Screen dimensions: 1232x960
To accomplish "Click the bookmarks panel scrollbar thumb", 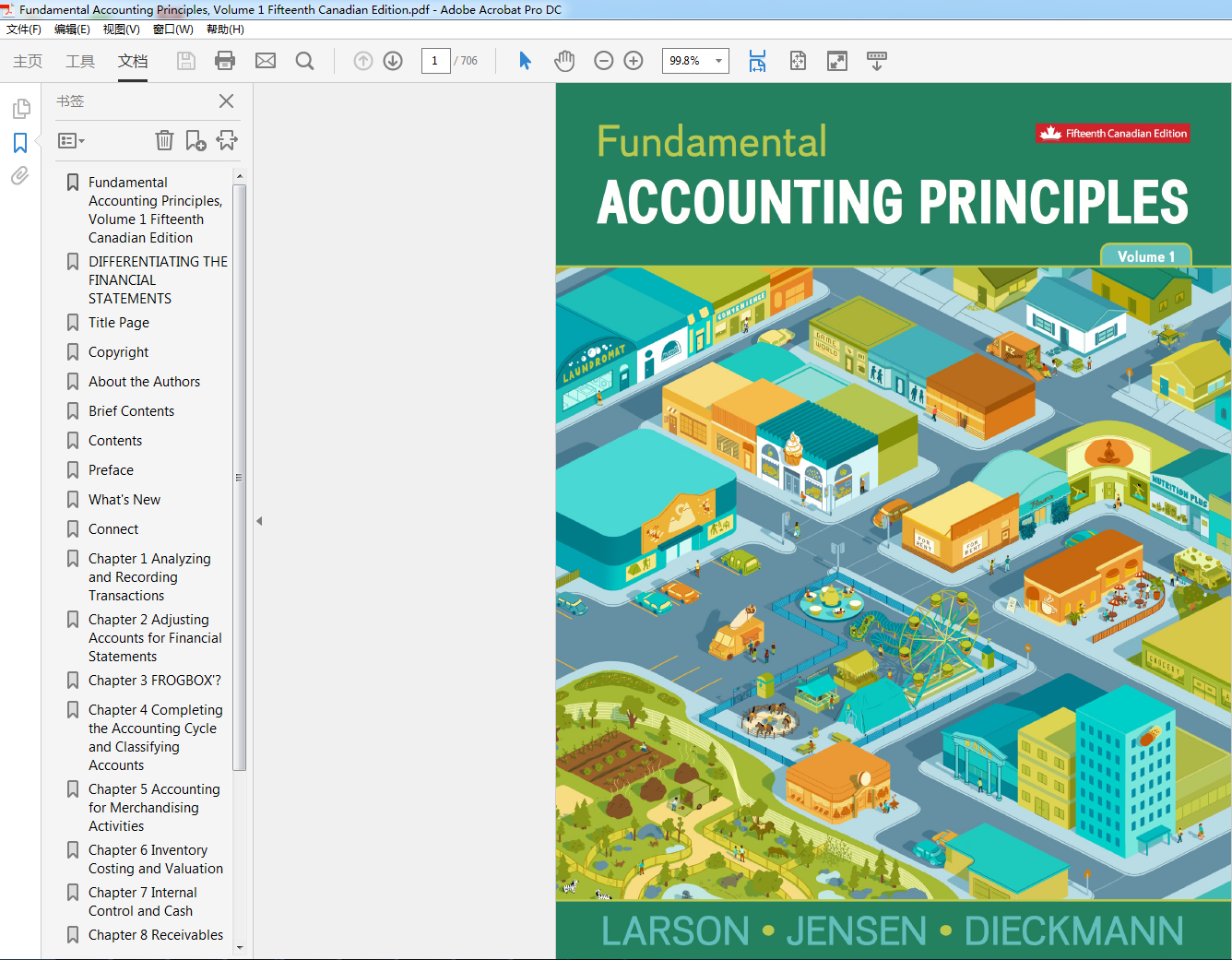I will click(240, 477).
